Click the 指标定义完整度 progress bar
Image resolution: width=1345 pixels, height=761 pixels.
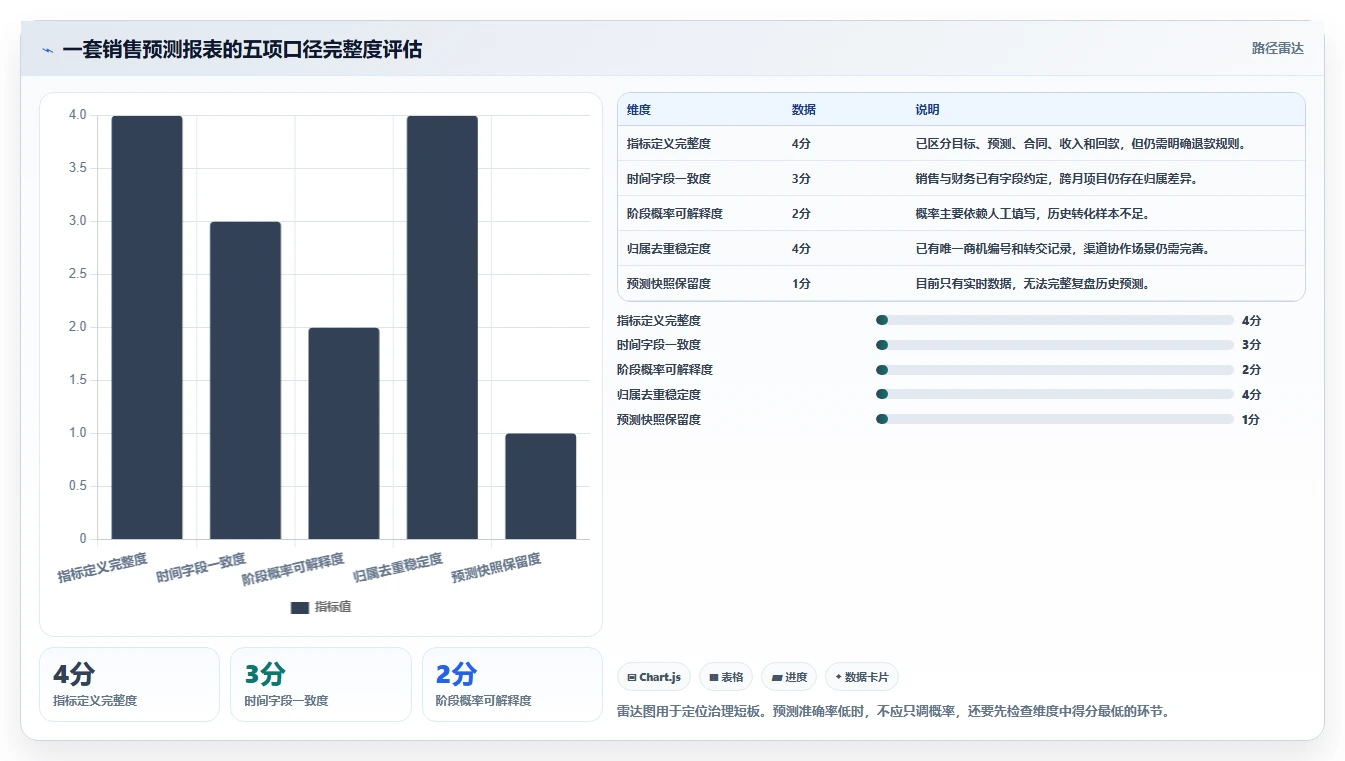point(1054,320)
